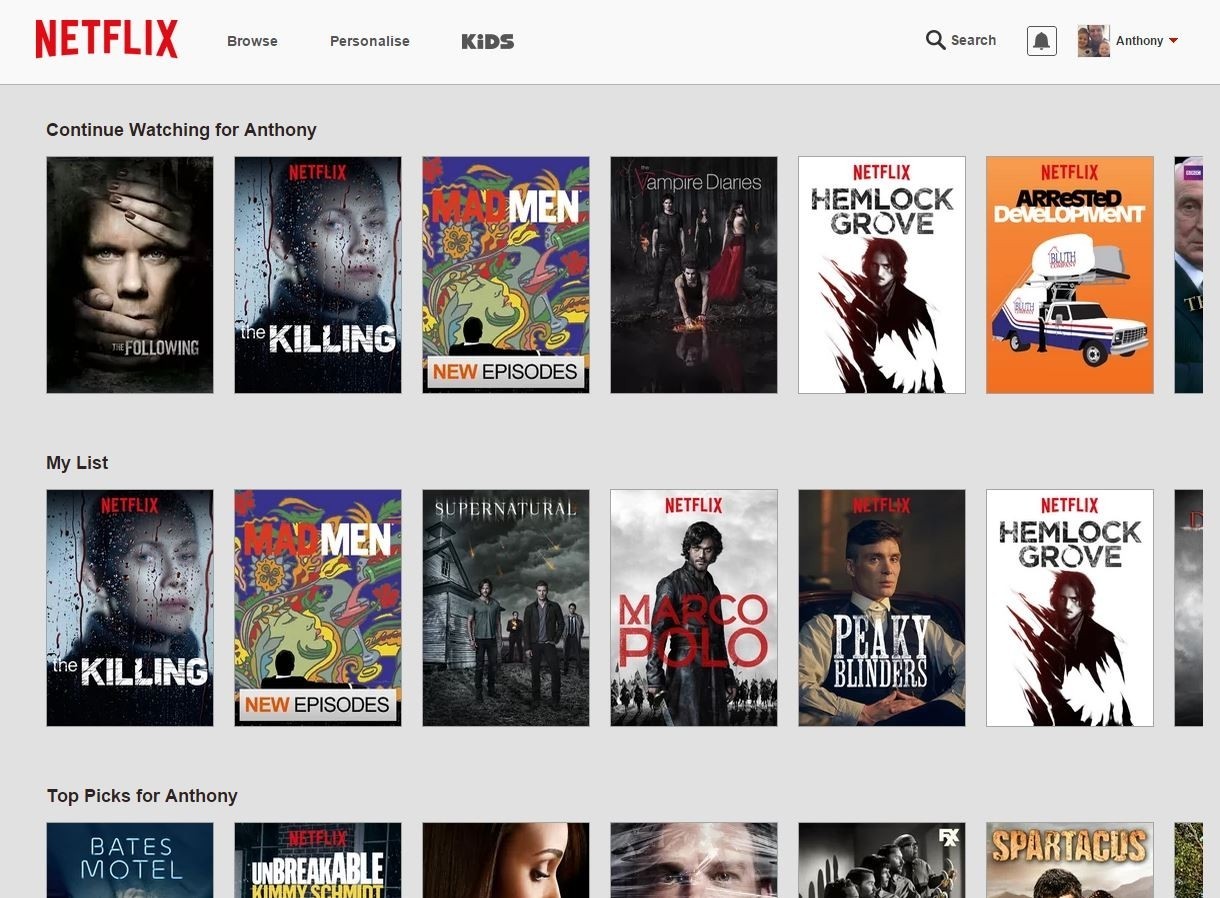Open Marco Polo in My List
The height and width of the screenshot is (898, 1220).
click(x=694, y=608)
